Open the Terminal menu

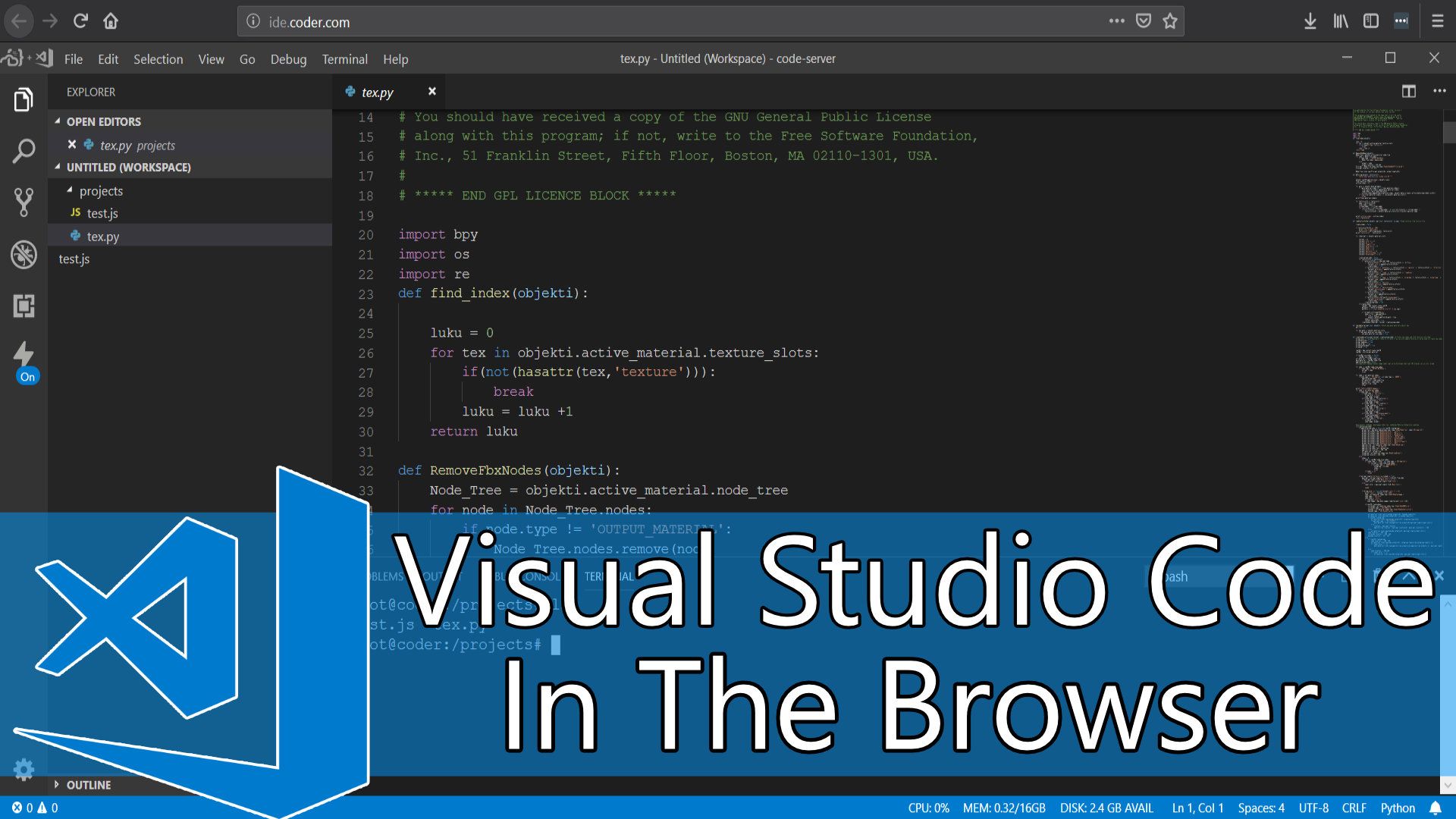point(344,59)
